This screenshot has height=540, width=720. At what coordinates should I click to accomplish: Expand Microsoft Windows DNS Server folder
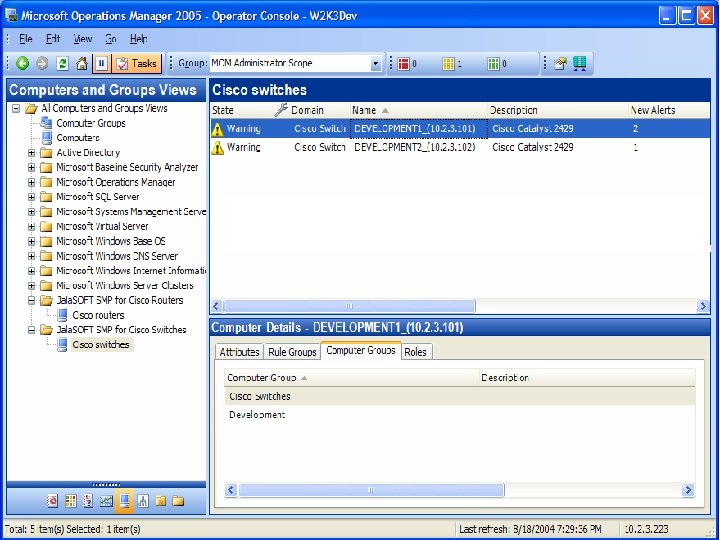(31, 256)
